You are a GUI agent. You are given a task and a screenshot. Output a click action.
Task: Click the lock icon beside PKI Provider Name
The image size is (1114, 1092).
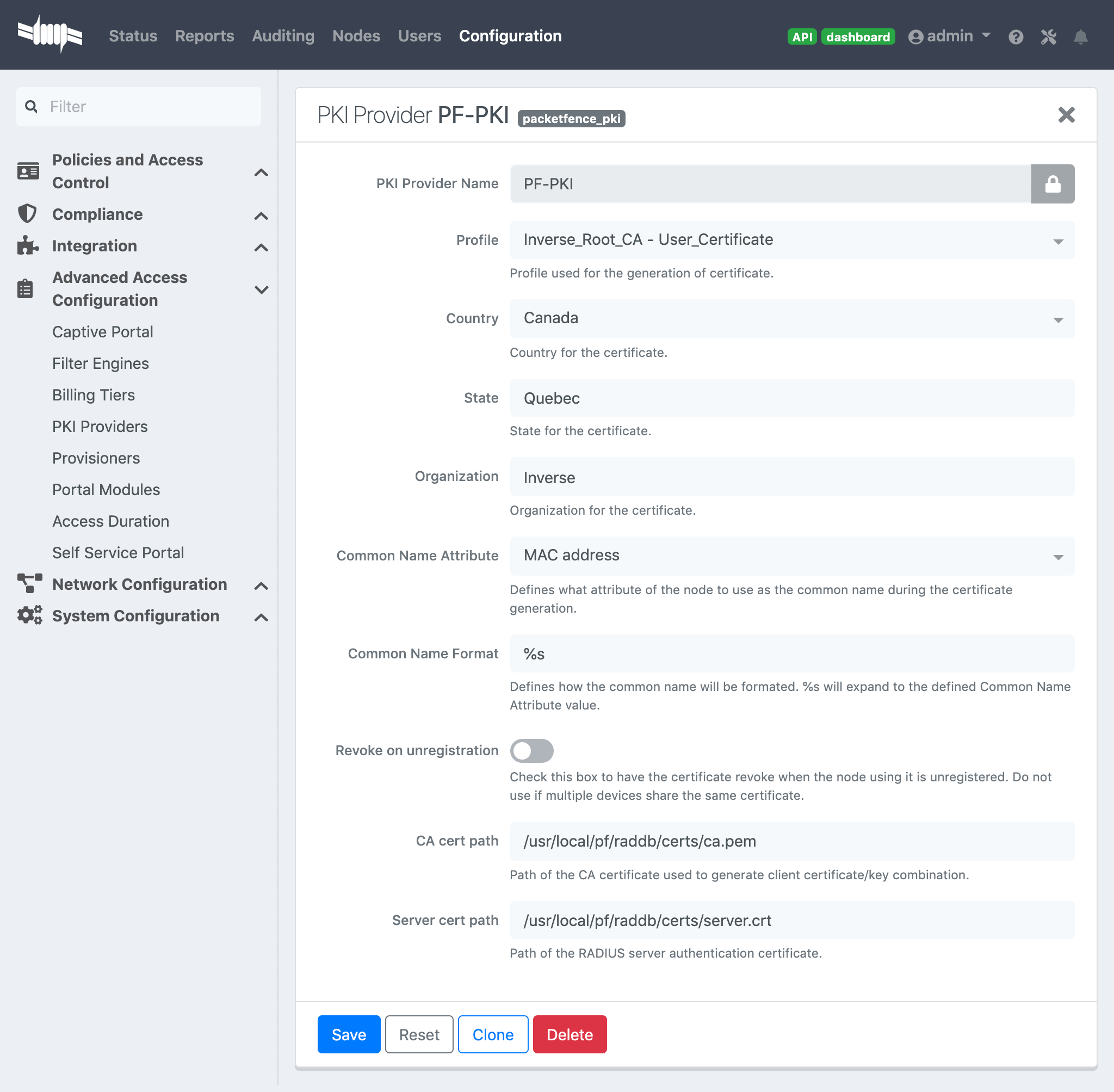click(x=1052, y=184)
